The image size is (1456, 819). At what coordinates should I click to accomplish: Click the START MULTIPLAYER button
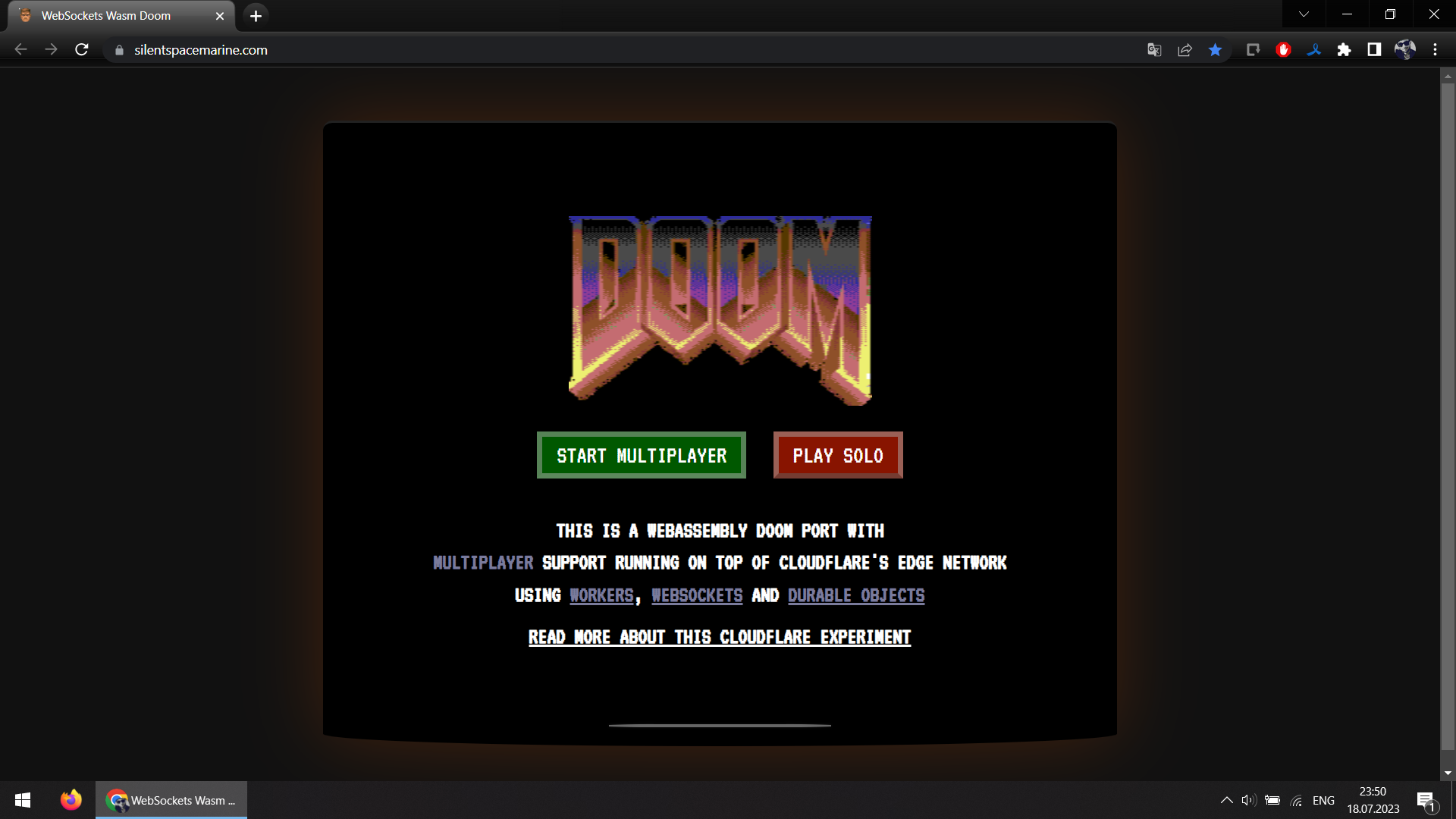coord(641,455)
